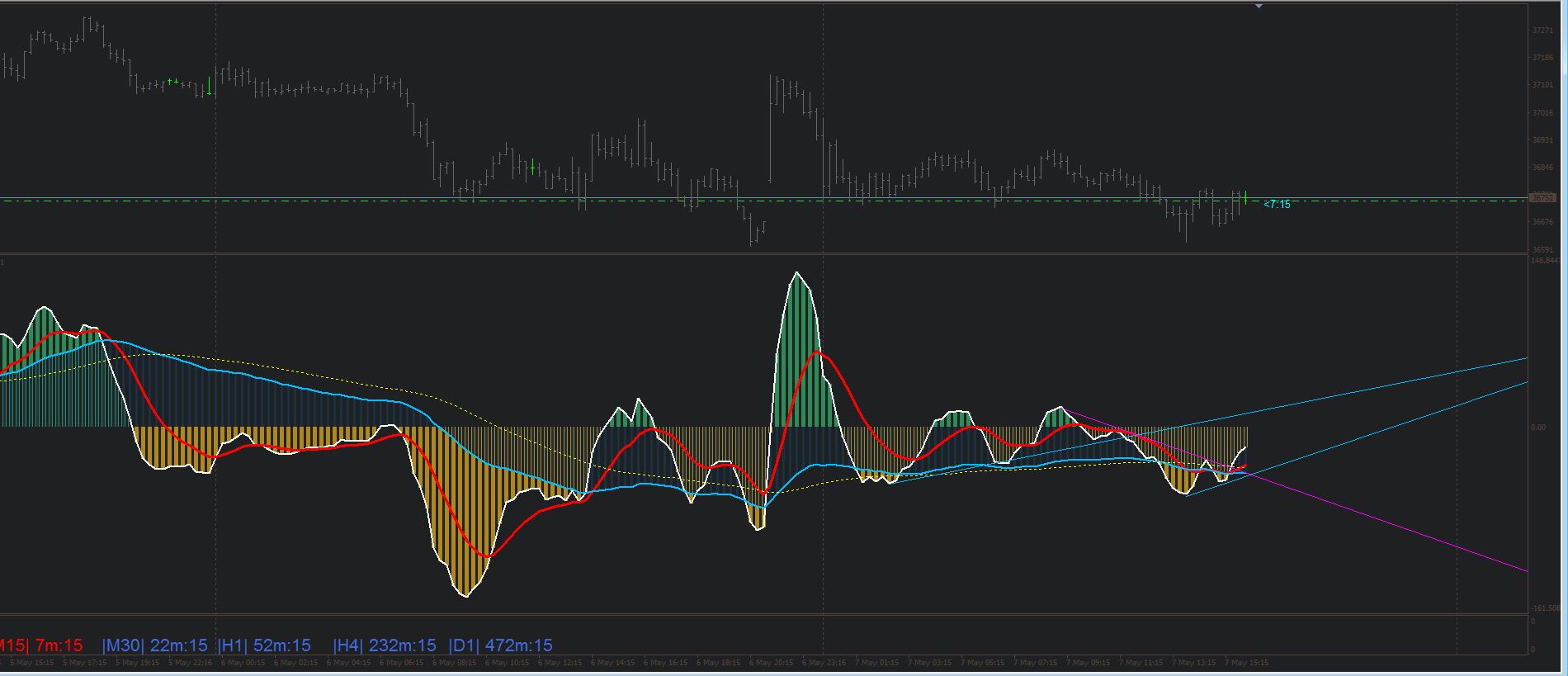Click time axis label 5 May 15:15
1568x676 pixels.
[x=31, y=663]
